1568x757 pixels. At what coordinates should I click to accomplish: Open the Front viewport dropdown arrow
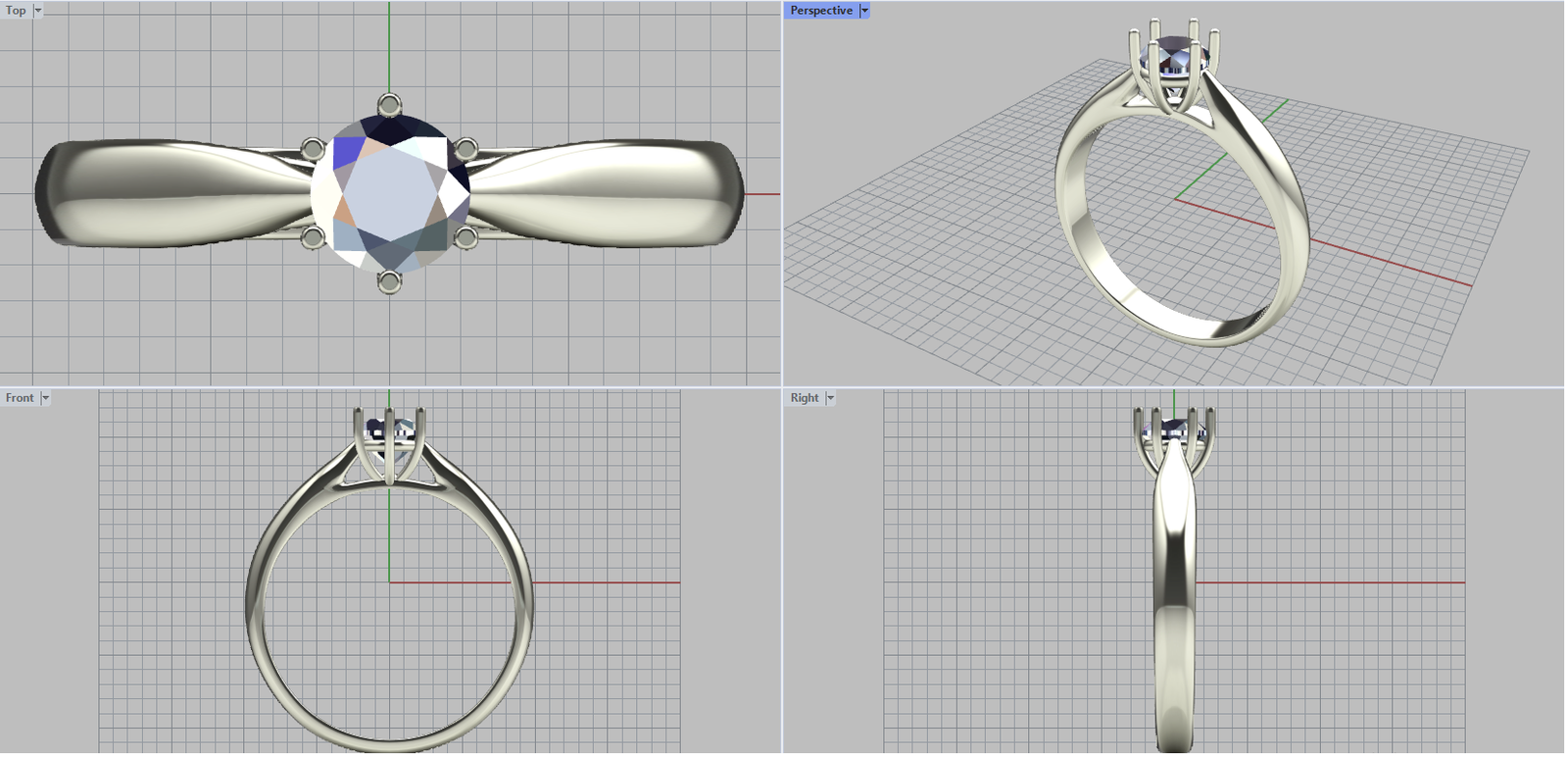(45, 398)
